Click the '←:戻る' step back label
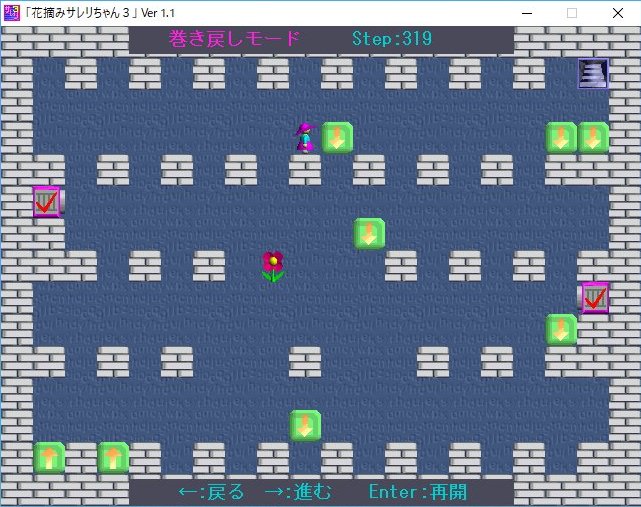Image resolution: width=641 pixels, height=507 pixels. click(x=210, y=492)
